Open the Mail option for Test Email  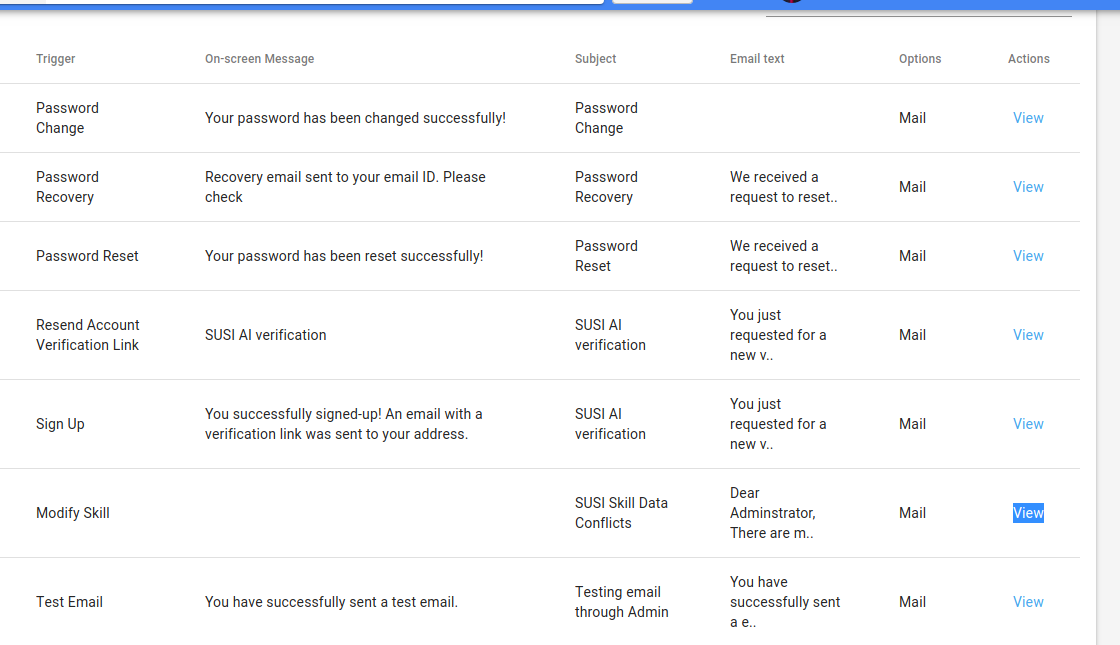pyautogui.click(x=912, y=601)
